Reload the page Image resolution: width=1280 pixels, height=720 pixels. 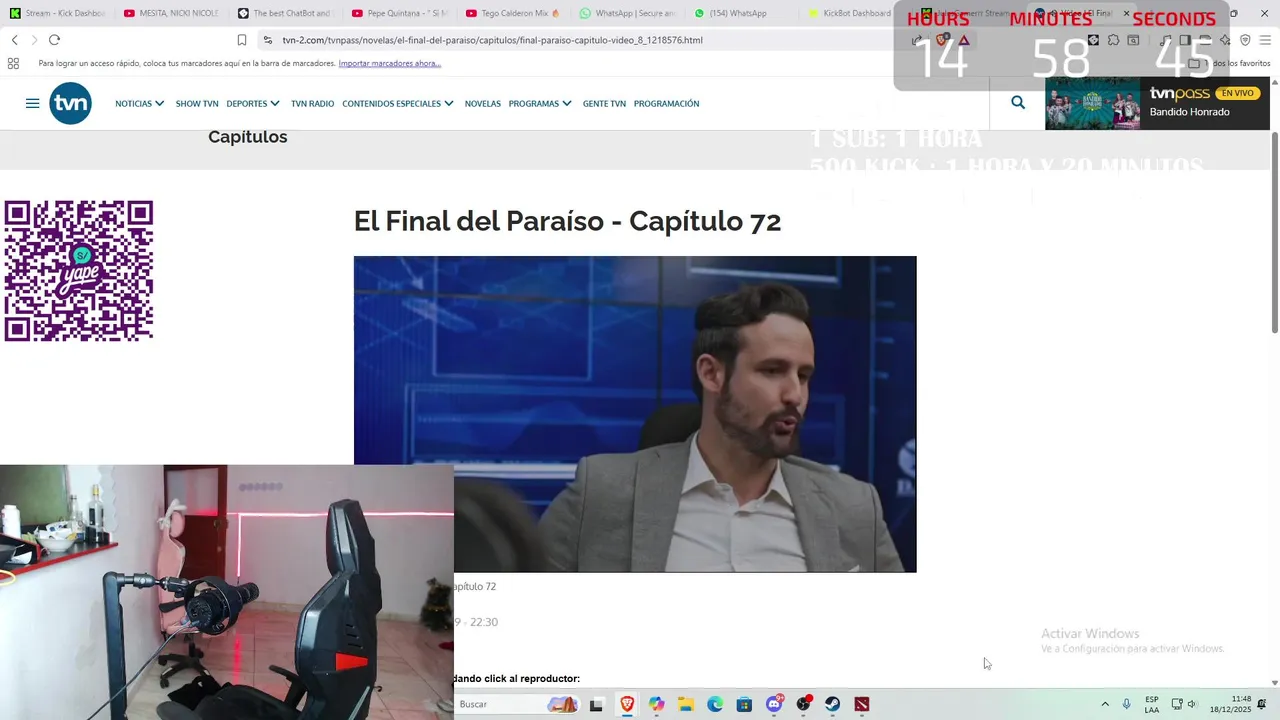point(54,40)
